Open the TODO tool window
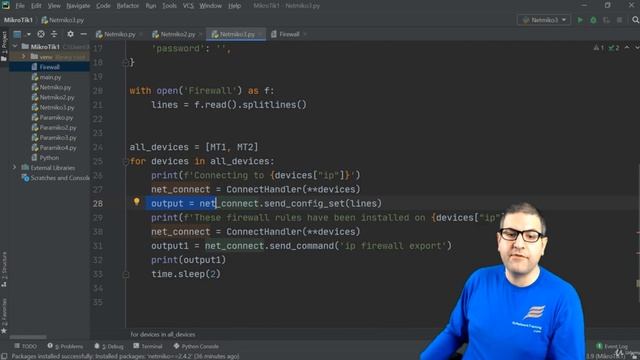Image resolution: width=640 pixels, height=360 pixels. pyautogui.click(x=26, y=346)
